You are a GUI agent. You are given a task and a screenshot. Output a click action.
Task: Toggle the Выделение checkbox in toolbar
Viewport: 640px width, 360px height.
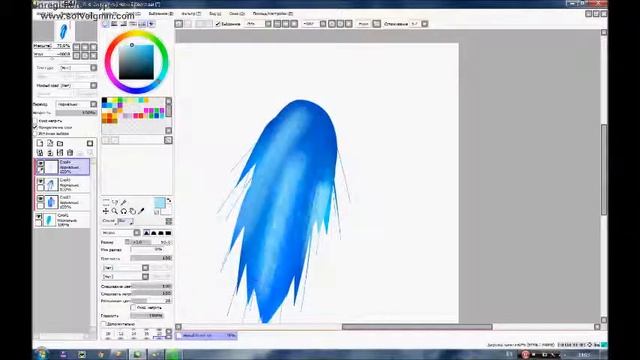[x=218, y=24]
